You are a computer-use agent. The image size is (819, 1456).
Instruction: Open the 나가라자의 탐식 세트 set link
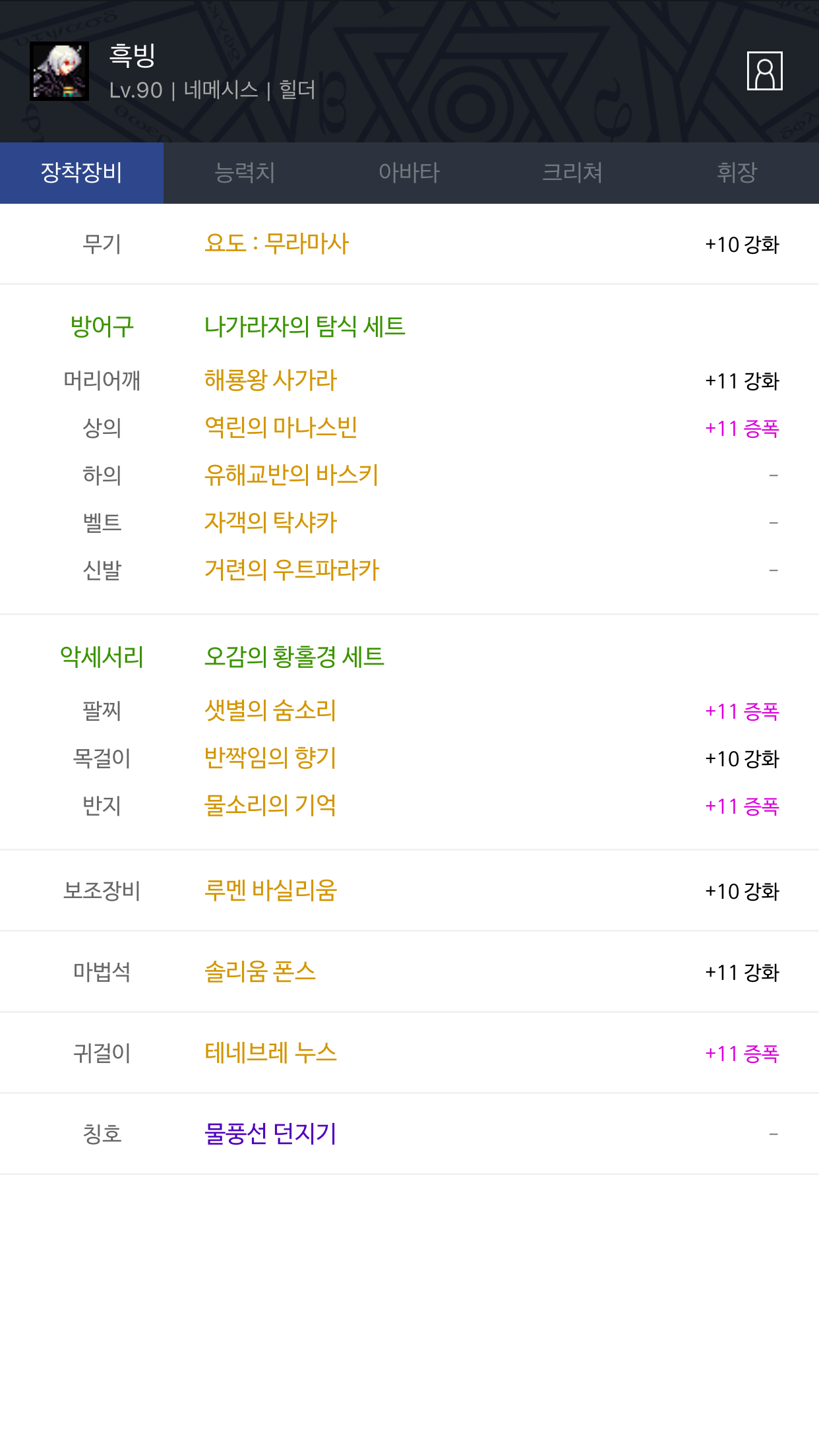[305, 326]
